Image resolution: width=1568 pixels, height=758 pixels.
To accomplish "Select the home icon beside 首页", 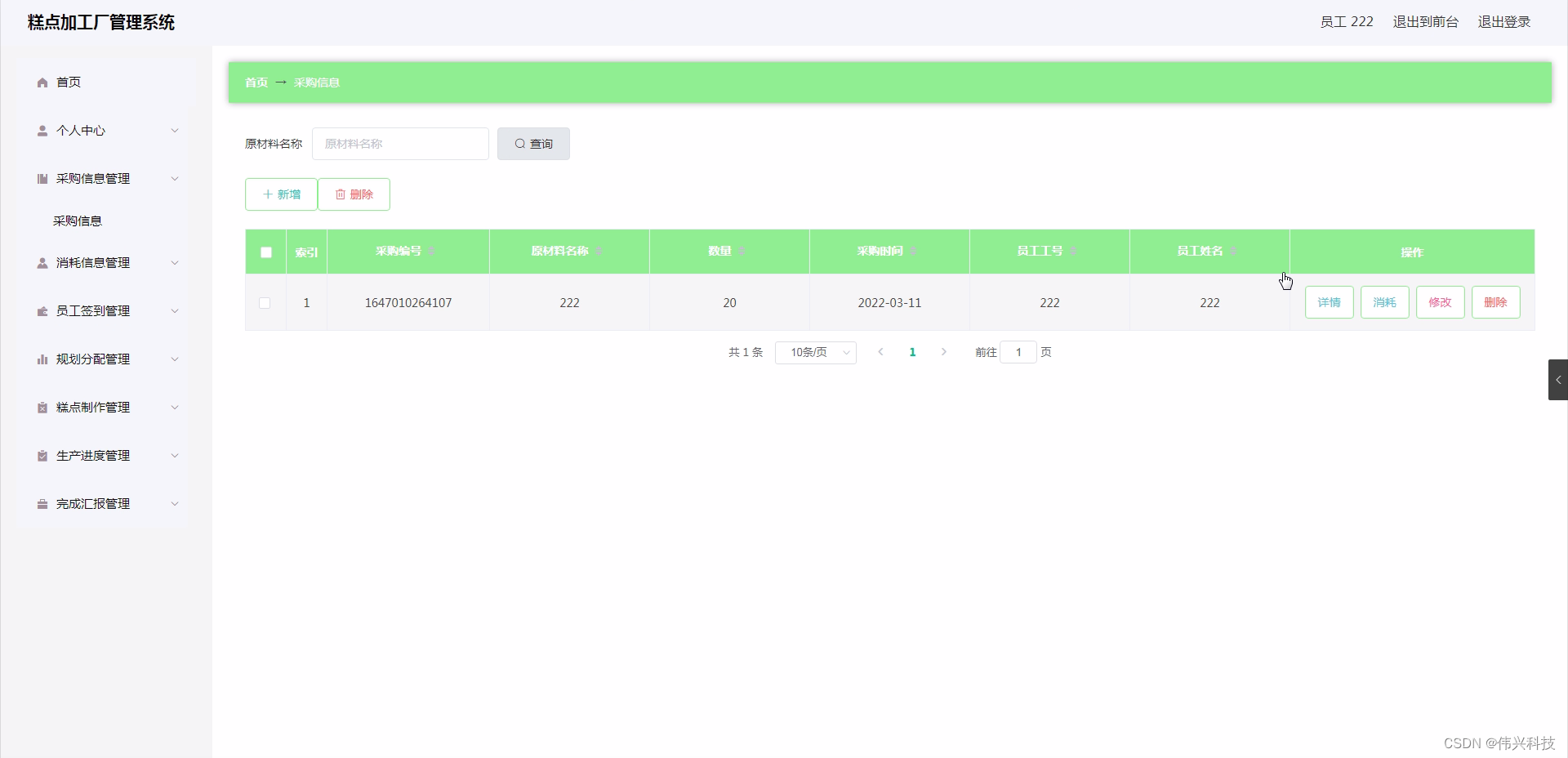I will [41, 82].
